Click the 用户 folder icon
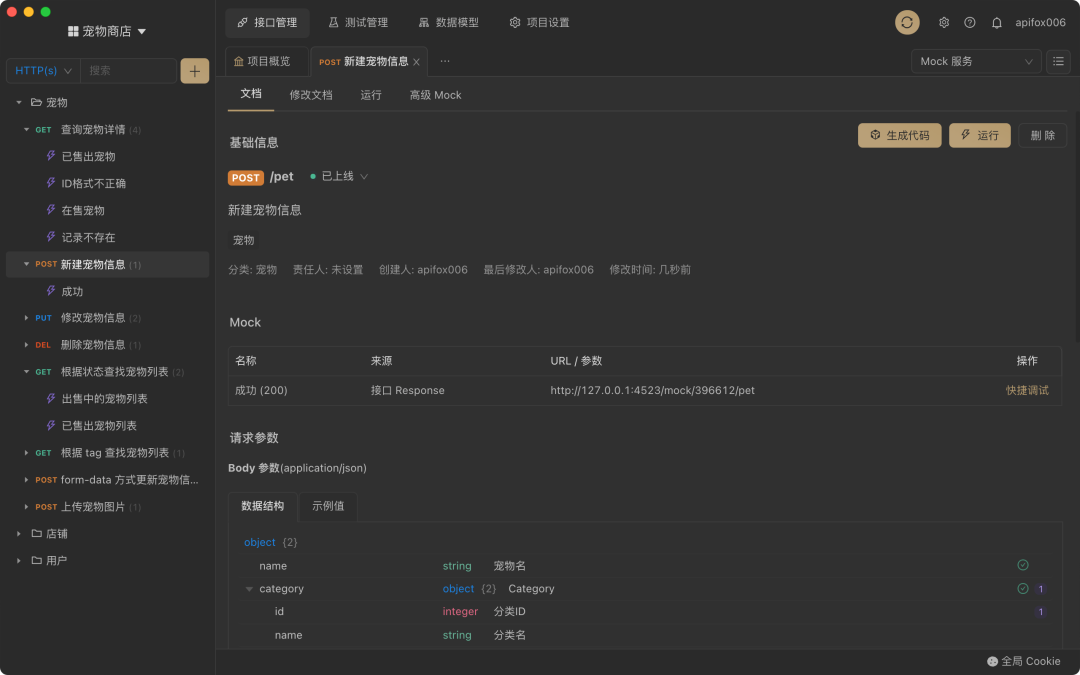This screenshot has width=1080, height=675. [37, 561]
